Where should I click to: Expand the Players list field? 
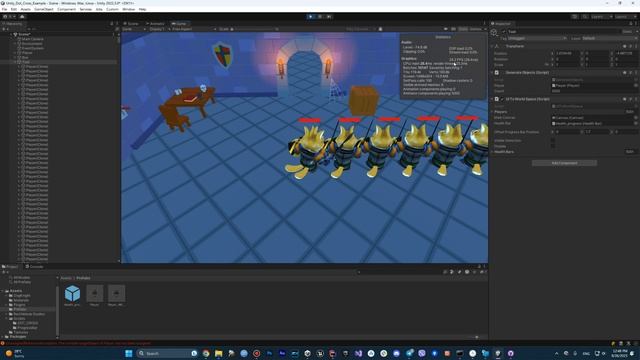tap(492, 111)
